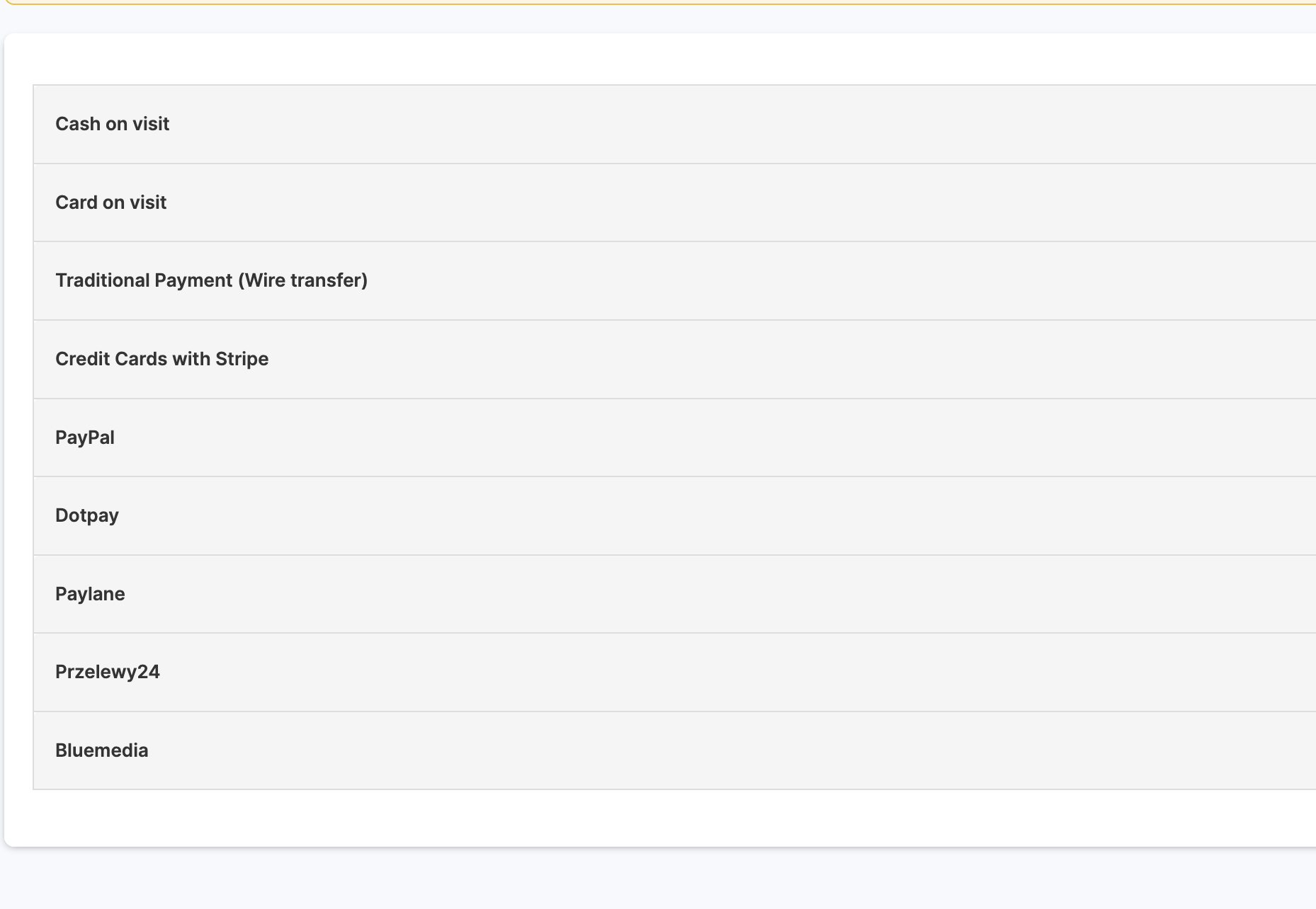Expand the Przelewy24 payment section
The height and width of the screenshot is (909, 1316).
pos(673,673)
